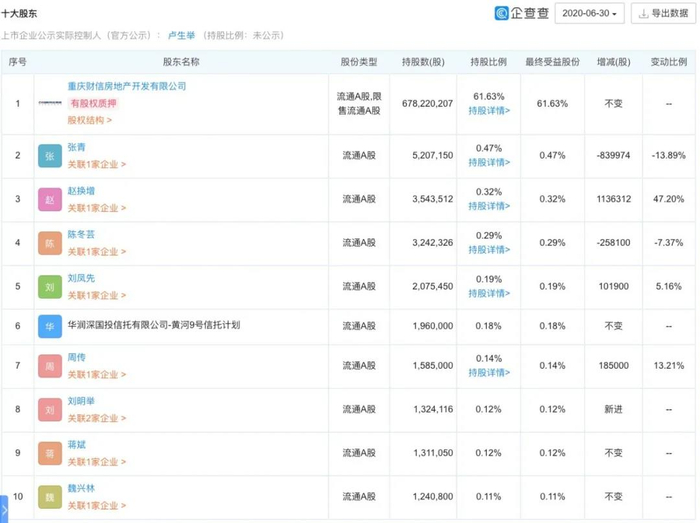Click the 周传 avatar icon
700x523 pixels.
(49, 365)
